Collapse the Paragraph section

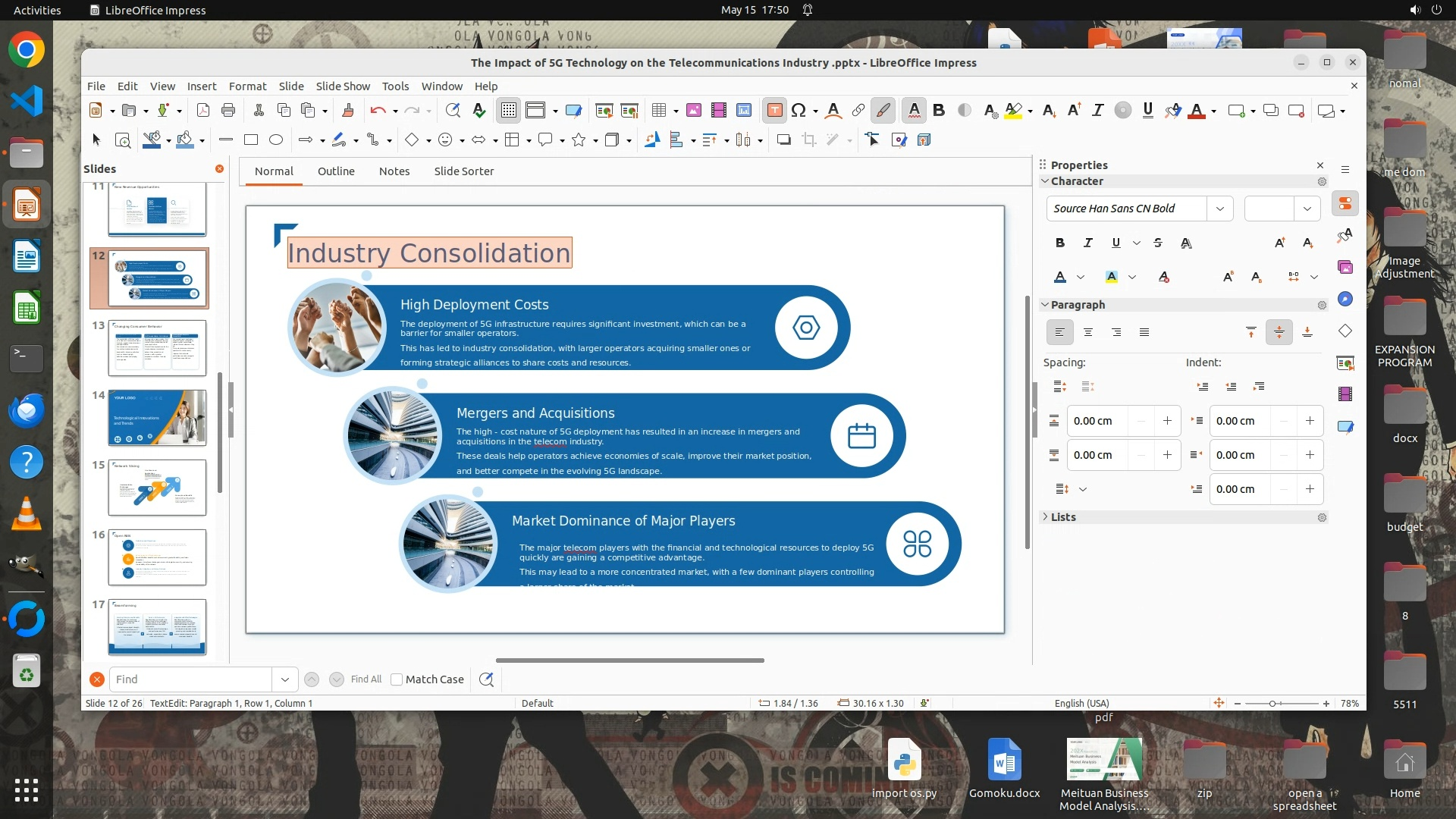1077,305
